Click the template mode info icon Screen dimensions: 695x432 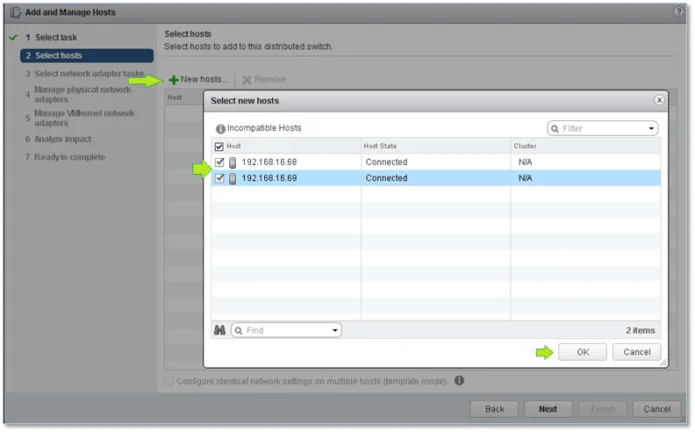459,381
